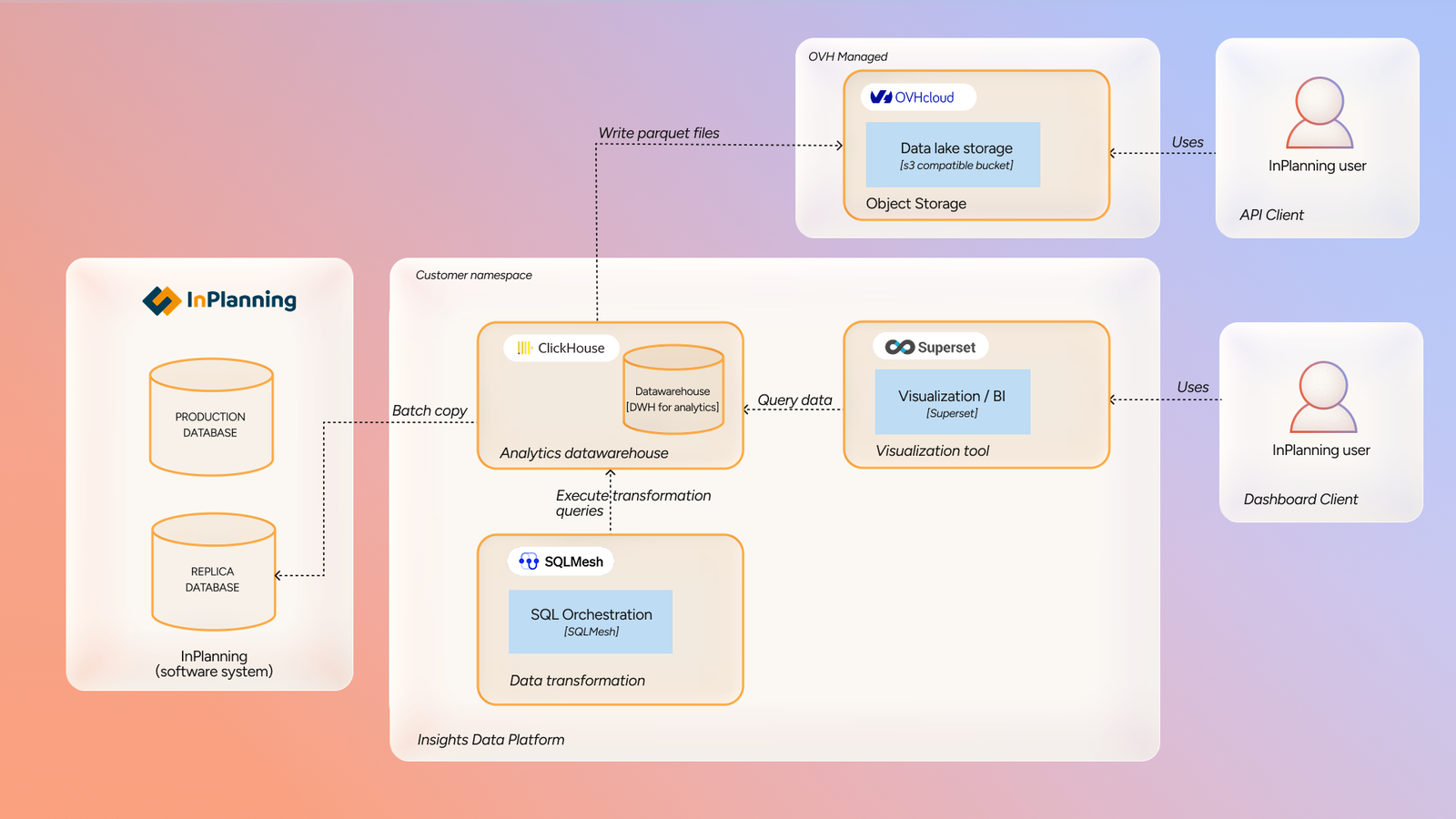Click the 'Execute transformation queries' label
The height and width of the screenshot is (819, 1456).
633,502
